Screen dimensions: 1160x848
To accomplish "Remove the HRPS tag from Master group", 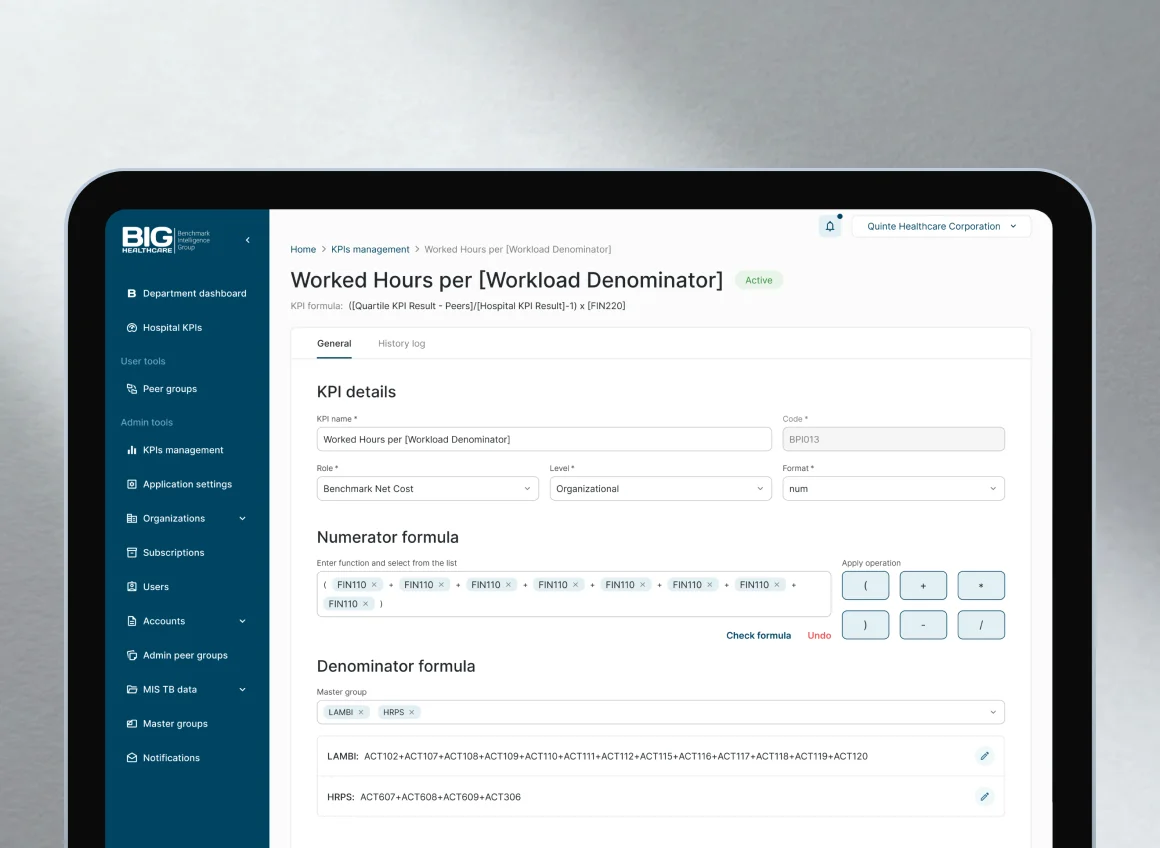I will [412, 712].
